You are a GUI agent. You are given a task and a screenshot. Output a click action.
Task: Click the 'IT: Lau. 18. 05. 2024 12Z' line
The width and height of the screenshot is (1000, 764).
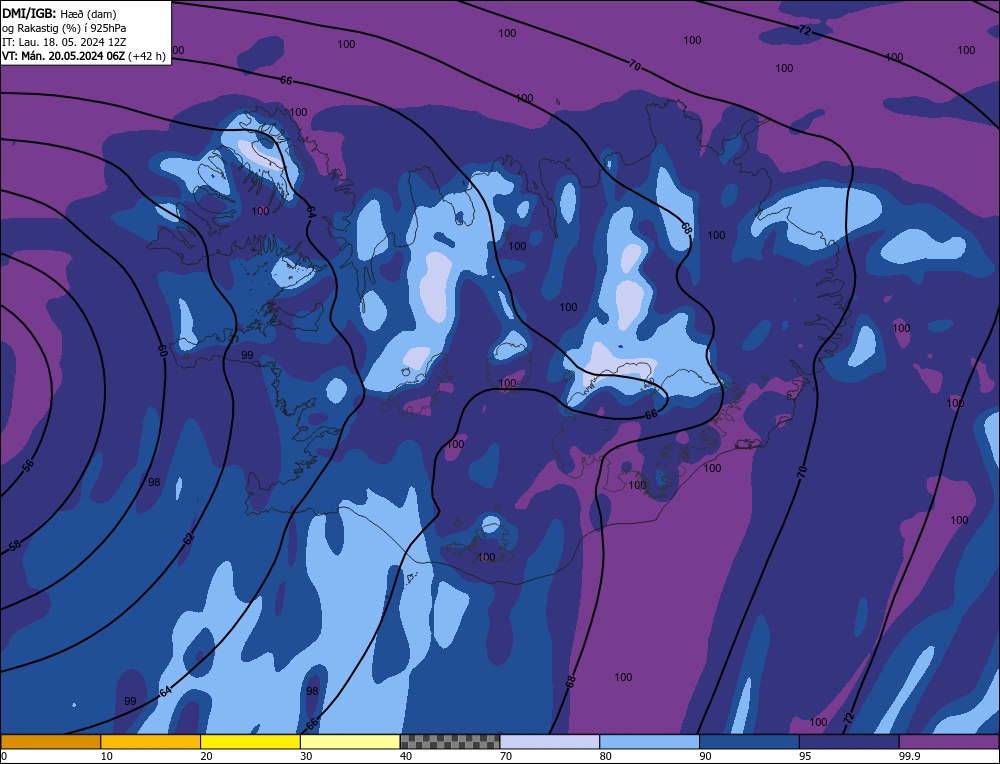(x=64, y=42)
